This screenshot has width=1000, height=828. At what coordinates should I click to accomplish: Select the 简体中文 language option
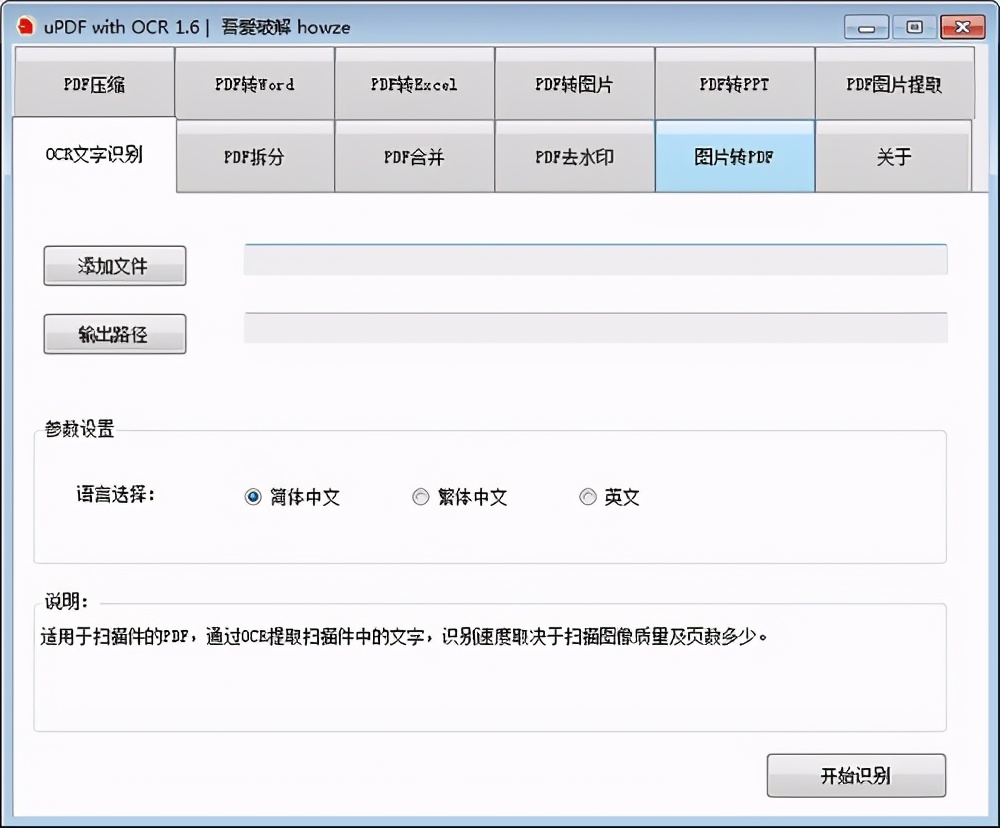click(253, 496)
